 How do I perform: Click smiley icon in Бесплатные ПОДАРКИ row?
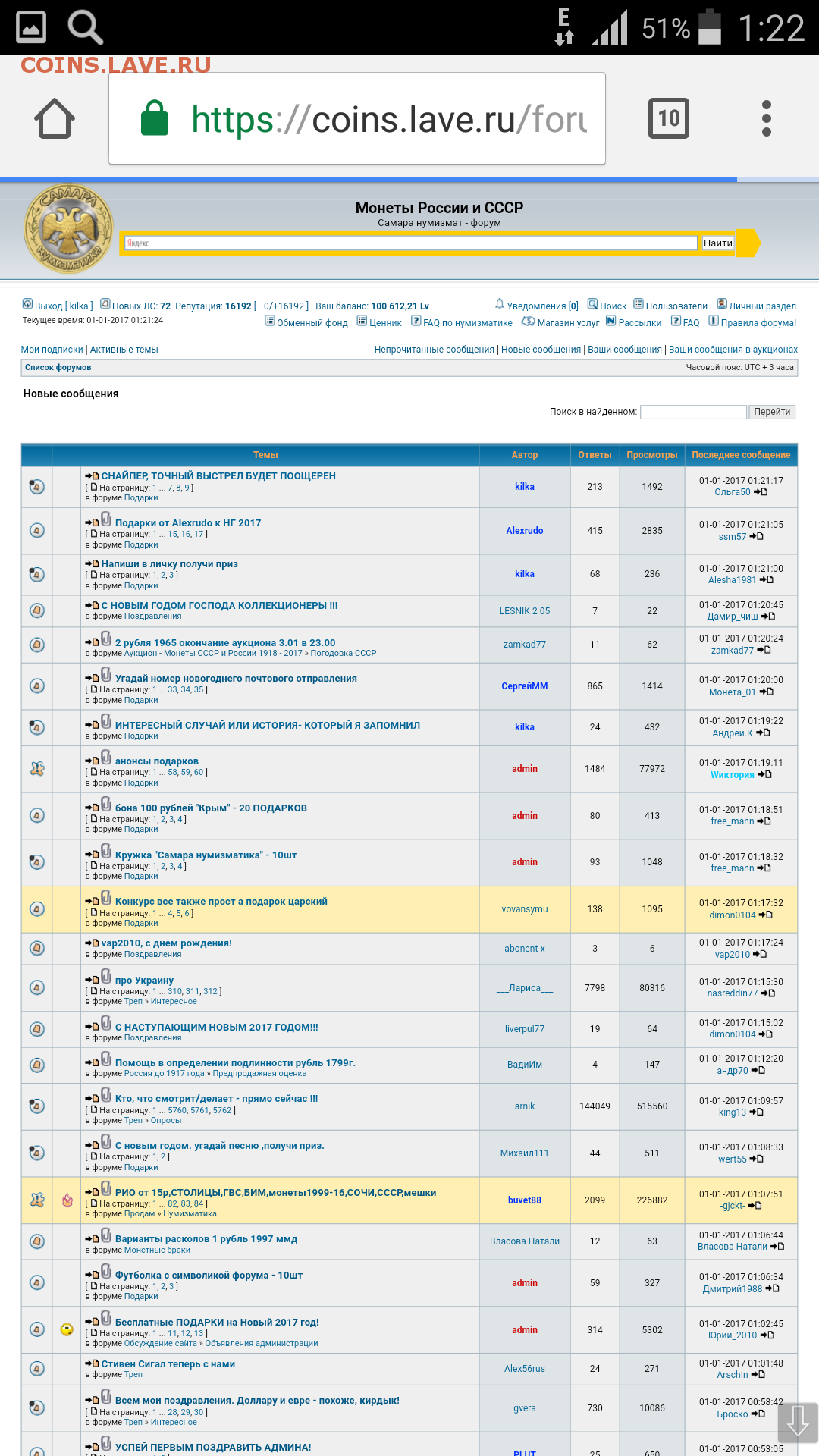67,1329
